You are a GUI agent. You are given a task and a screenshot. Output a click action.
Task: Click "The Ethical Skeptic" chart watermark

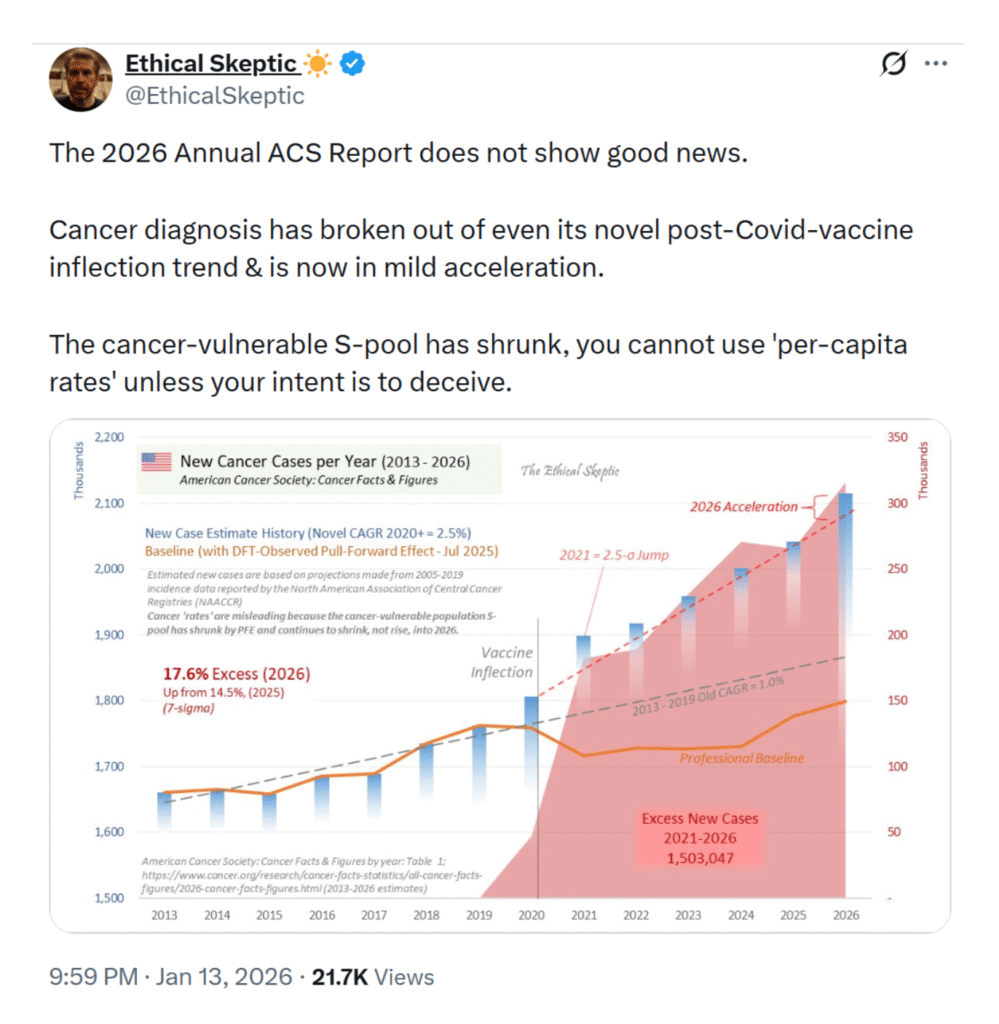(x=569, y=470)
